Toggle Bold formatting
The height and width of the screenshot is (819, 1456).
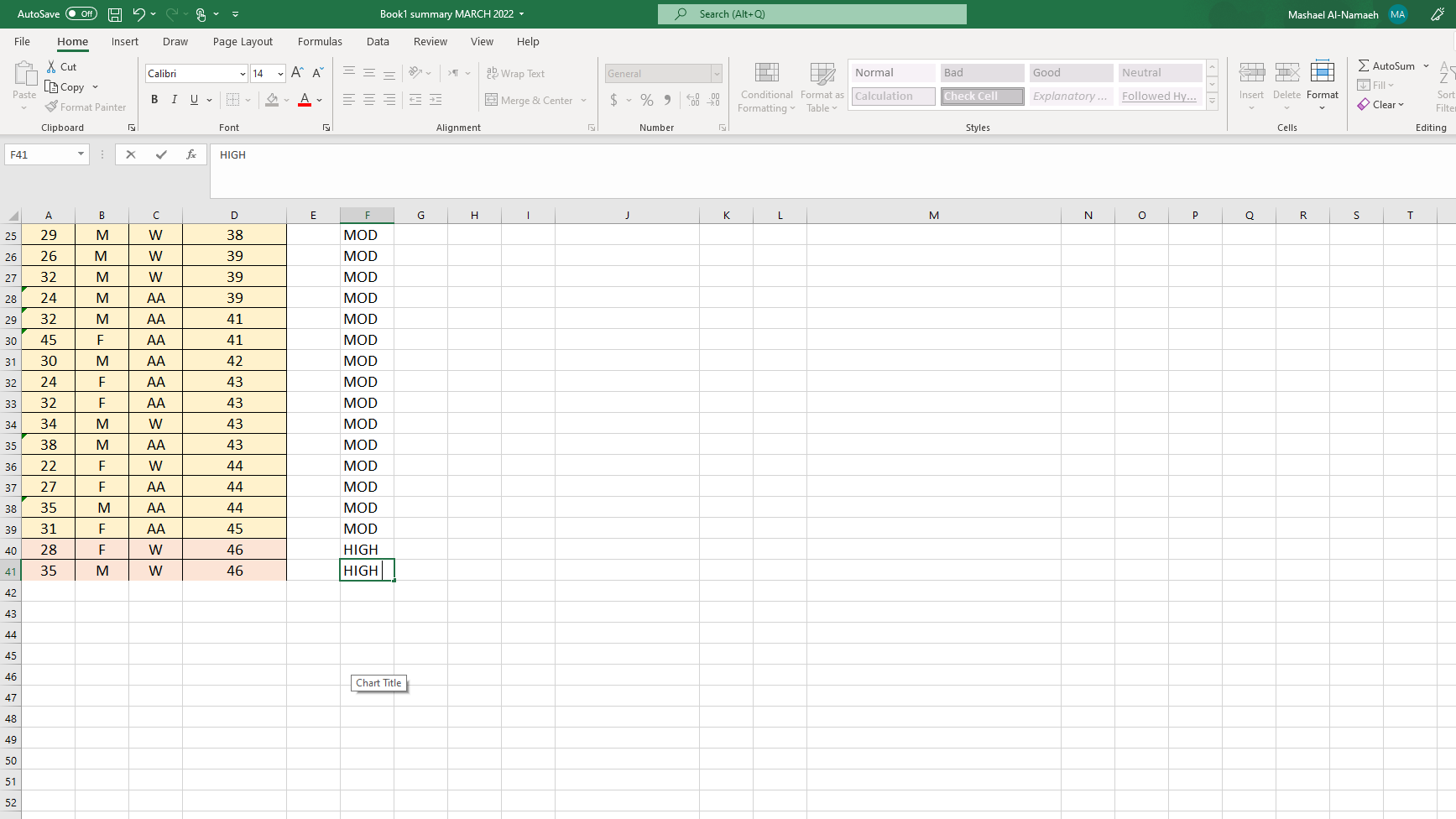click(x=154, y=100)
